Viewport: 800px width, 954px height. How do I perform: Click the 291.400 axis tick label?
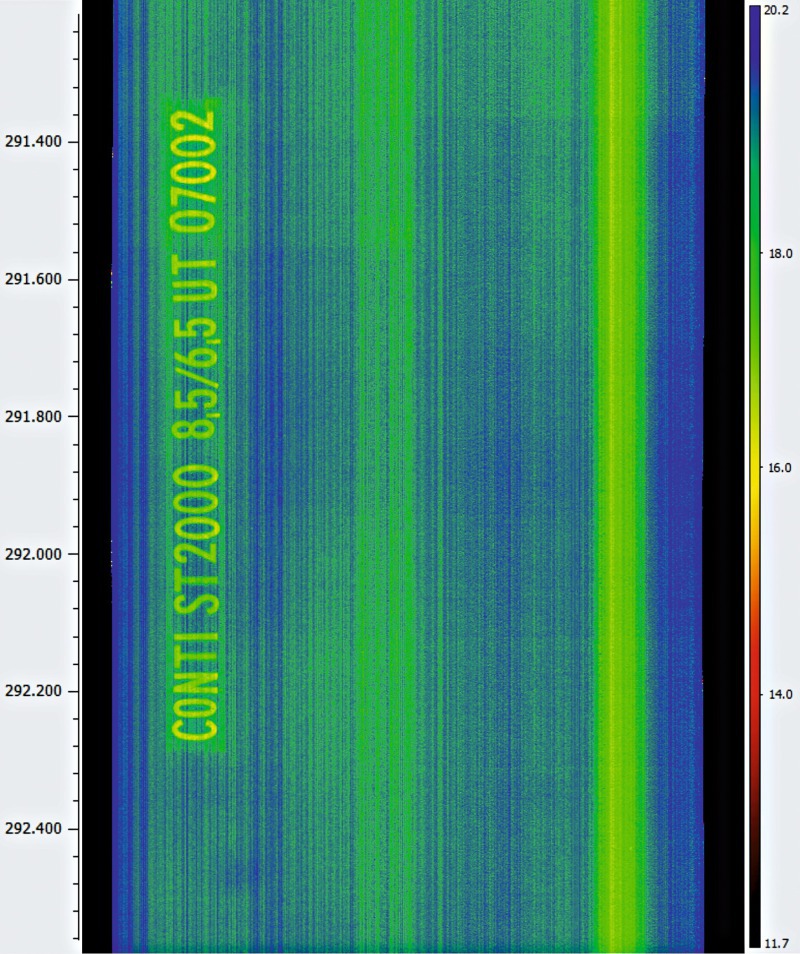pyautogui.click(x=34, y=141)
